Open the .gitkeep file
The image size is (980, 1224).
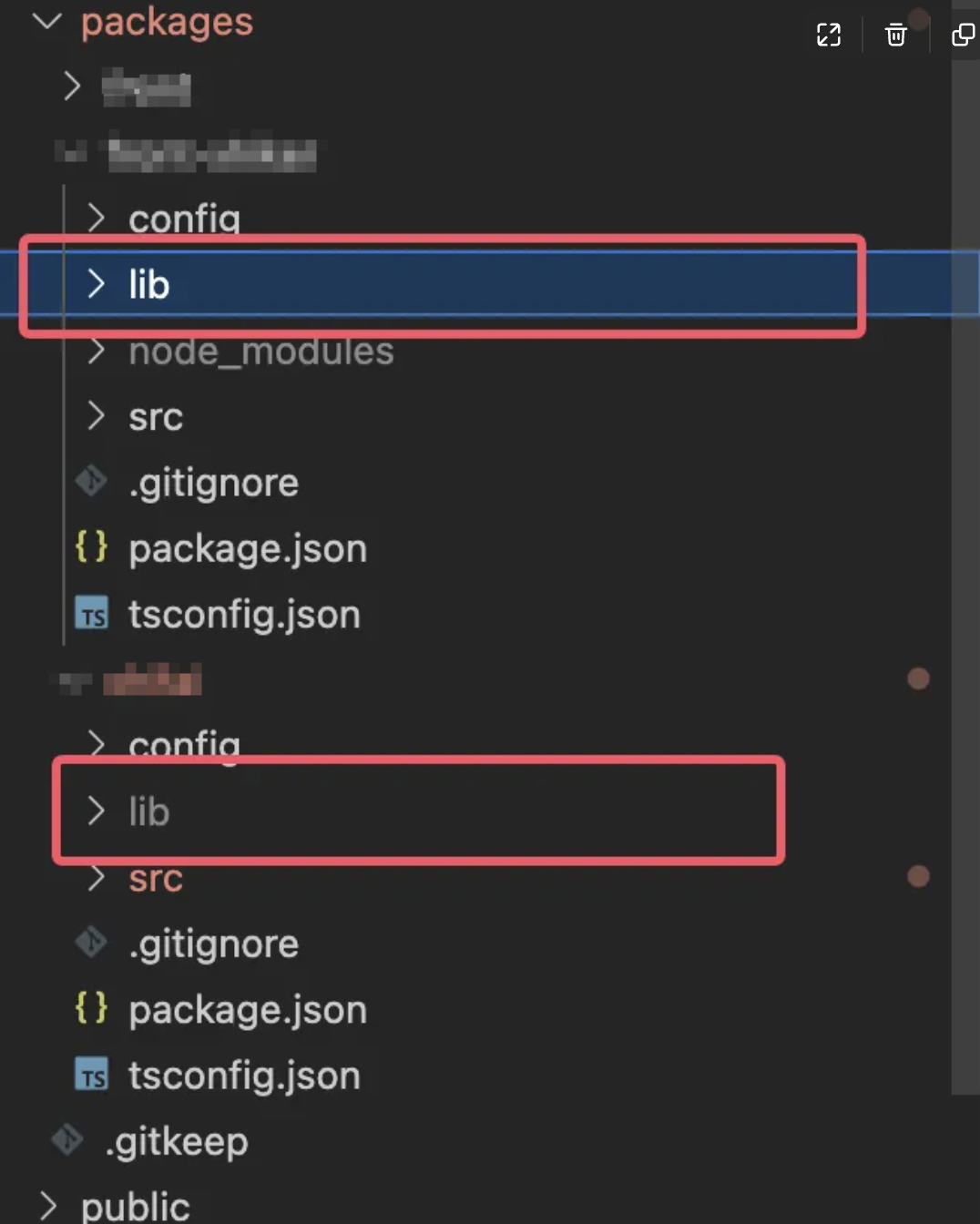coord(177,1141)
